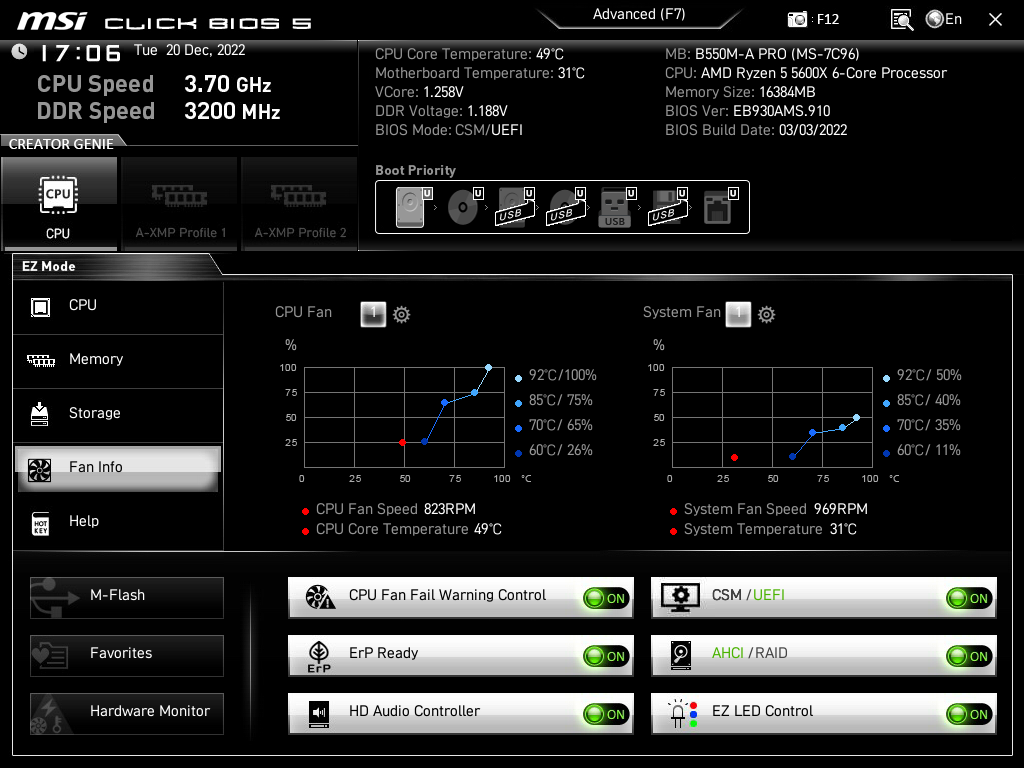The height and width of the screenshot is (768, 1024).
Task: Click the 70°C/ 35% System fan legend entry
Action: [x=928, y=425]
